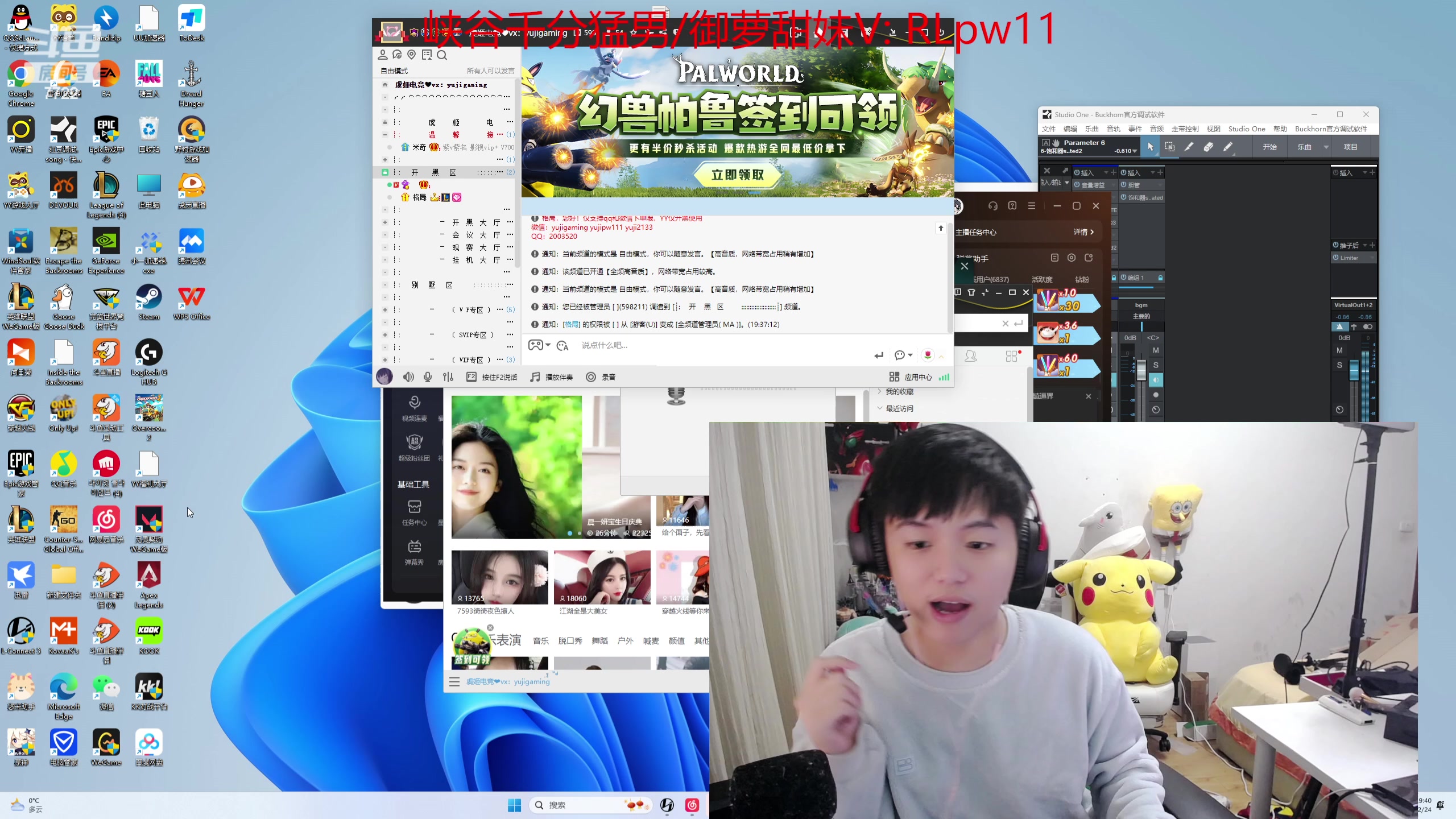Click the search icon in YY channel panel
Viewport: 1456px width, 819px height.
pyautogui.click(x=442, y=55)
